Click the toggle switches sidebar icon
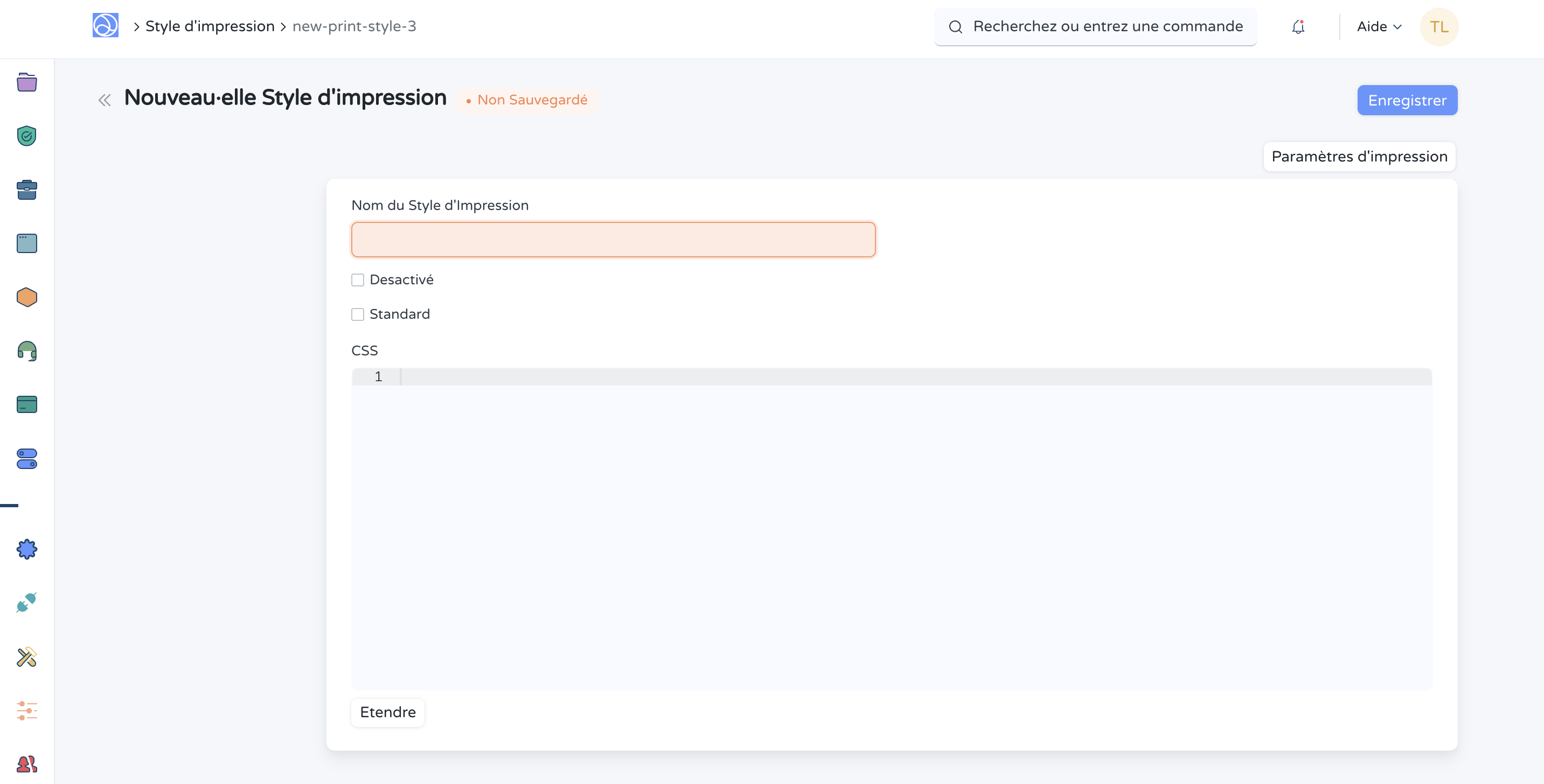This screenshot has width=1544, height=784. click(x=26, y=459)
